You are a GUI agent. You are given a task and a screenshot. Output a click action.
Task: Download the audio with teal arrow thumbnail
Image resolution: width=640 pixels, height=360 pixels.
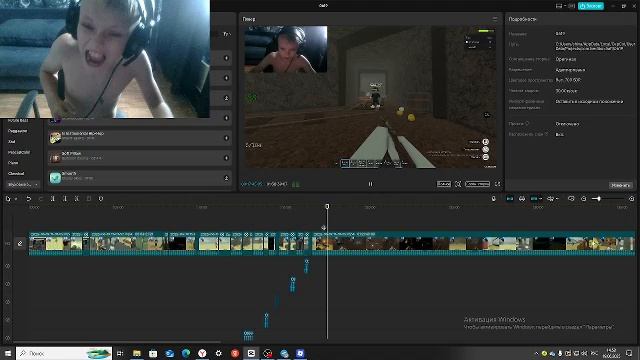[x=226, y=178]
